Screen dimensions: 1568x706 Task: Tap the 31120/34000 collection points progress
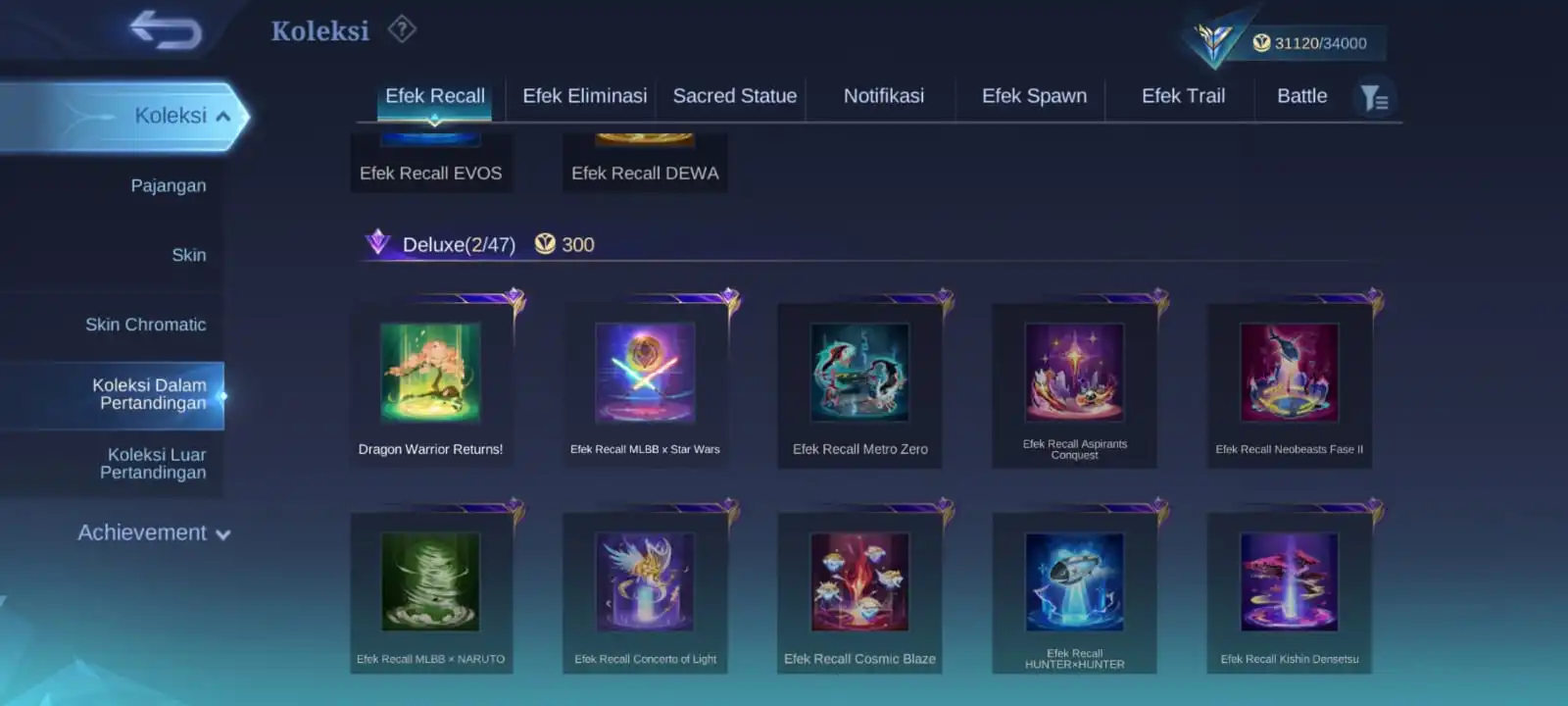click(1319, 43)
